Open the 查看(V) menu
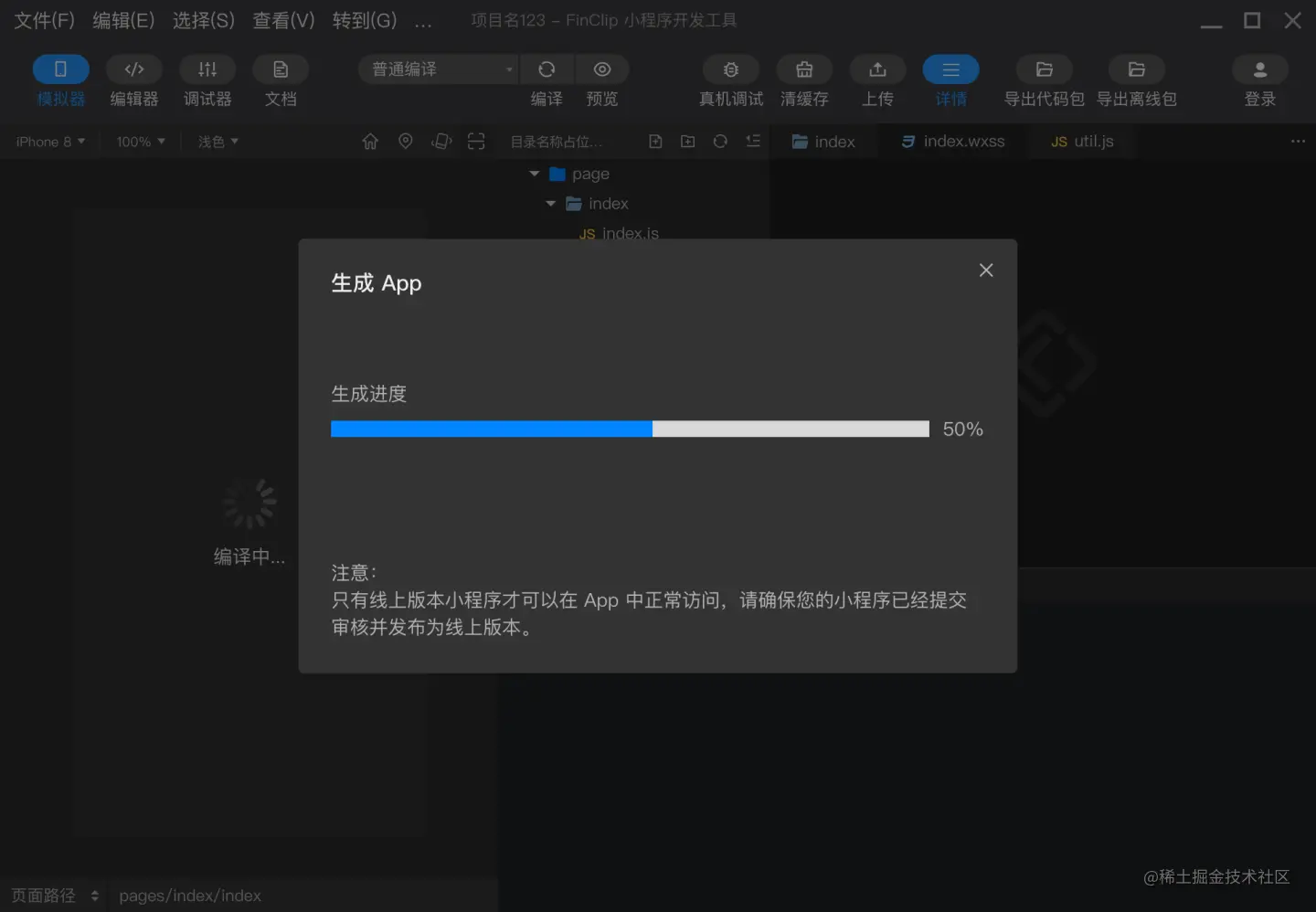The height and width of the screenshot is (912, 1316). pyautogui.click(x=283, y=20)
